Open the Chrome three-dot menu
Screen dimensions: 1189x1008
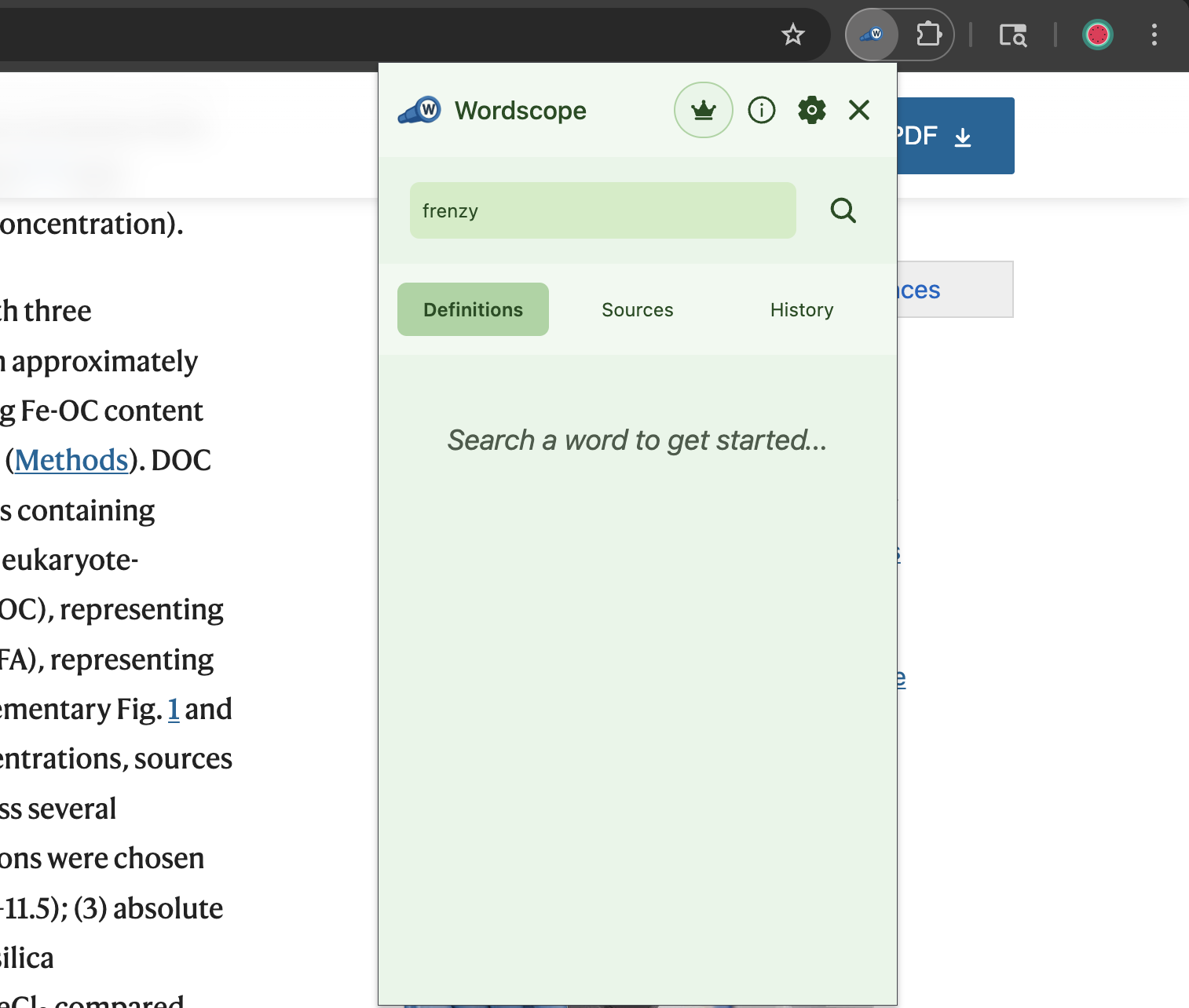[x=1154, y=34]
